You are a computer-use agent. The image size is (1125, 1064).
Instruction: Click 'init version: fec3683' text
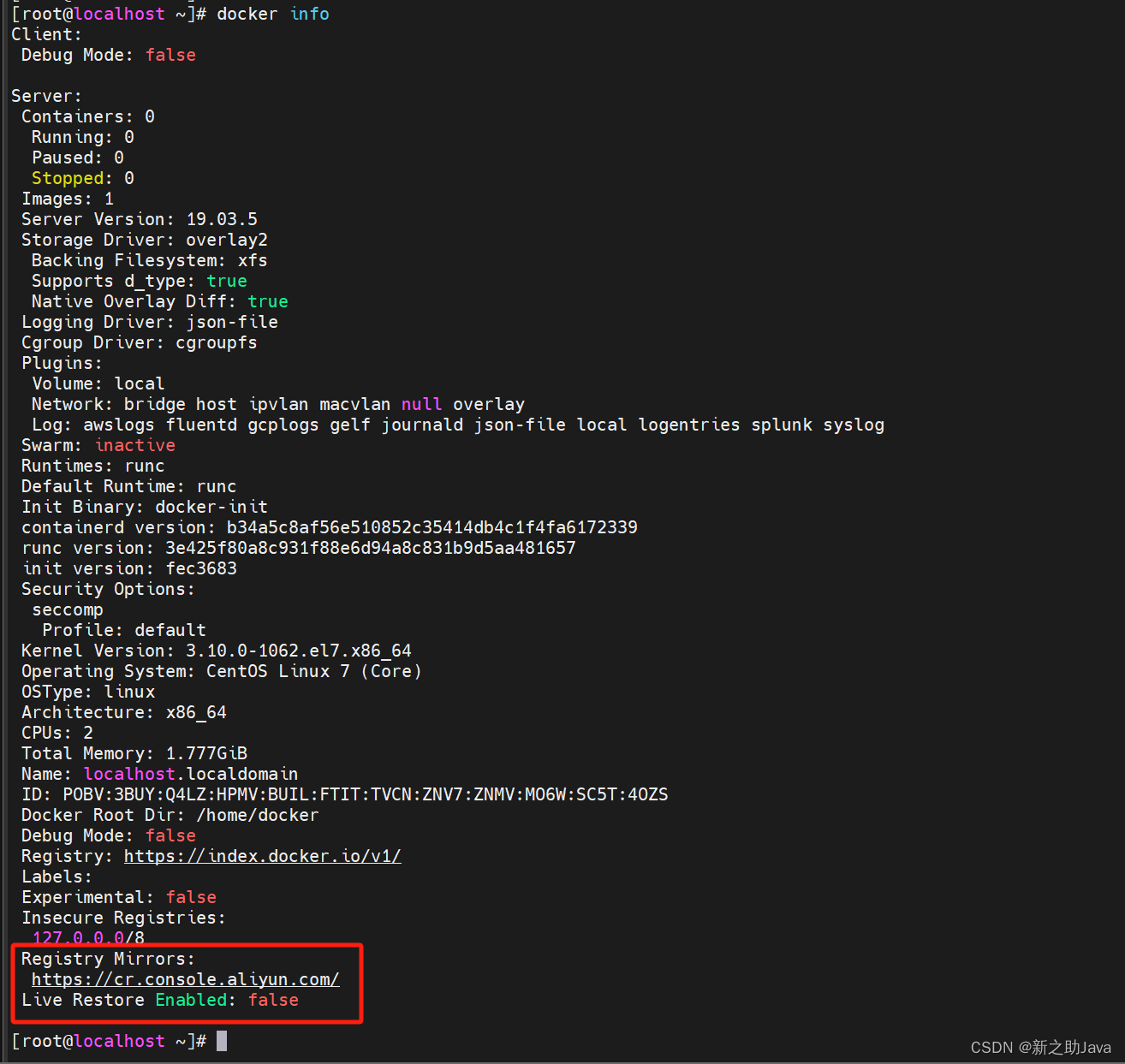point(129,568)
